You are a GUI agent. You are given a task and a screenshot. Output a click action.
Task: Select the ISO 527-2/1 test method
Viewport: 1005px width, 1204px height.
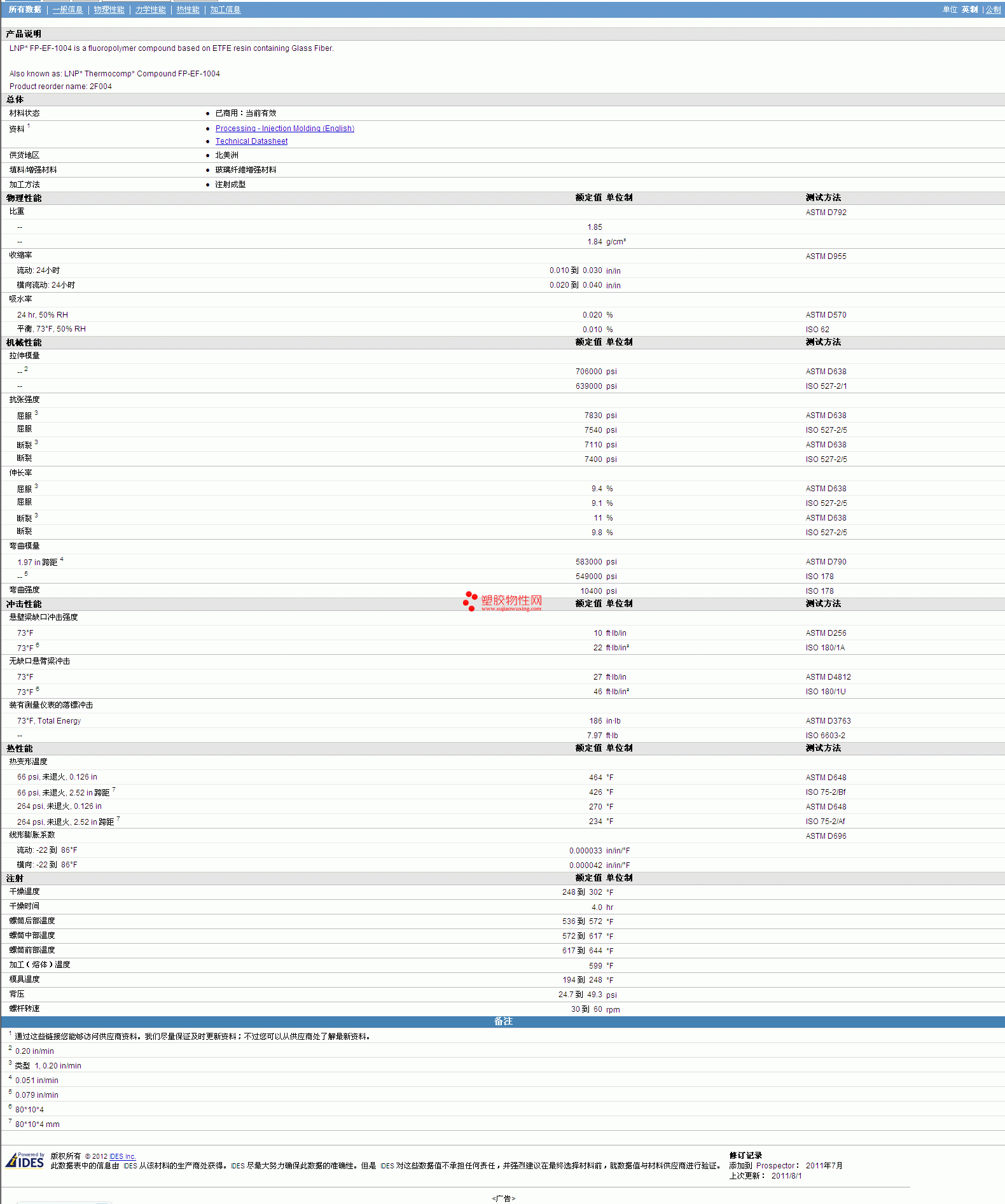click(x=826, y=386)
